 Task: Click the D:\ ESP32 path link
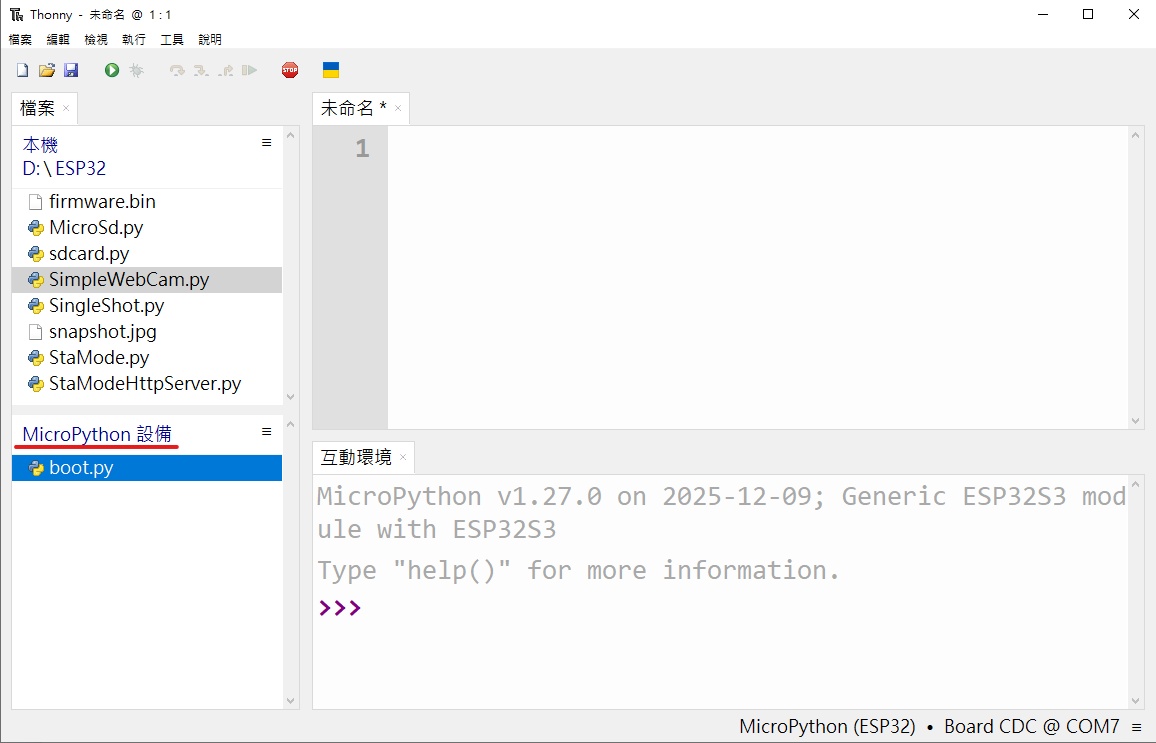coord(64,169)
